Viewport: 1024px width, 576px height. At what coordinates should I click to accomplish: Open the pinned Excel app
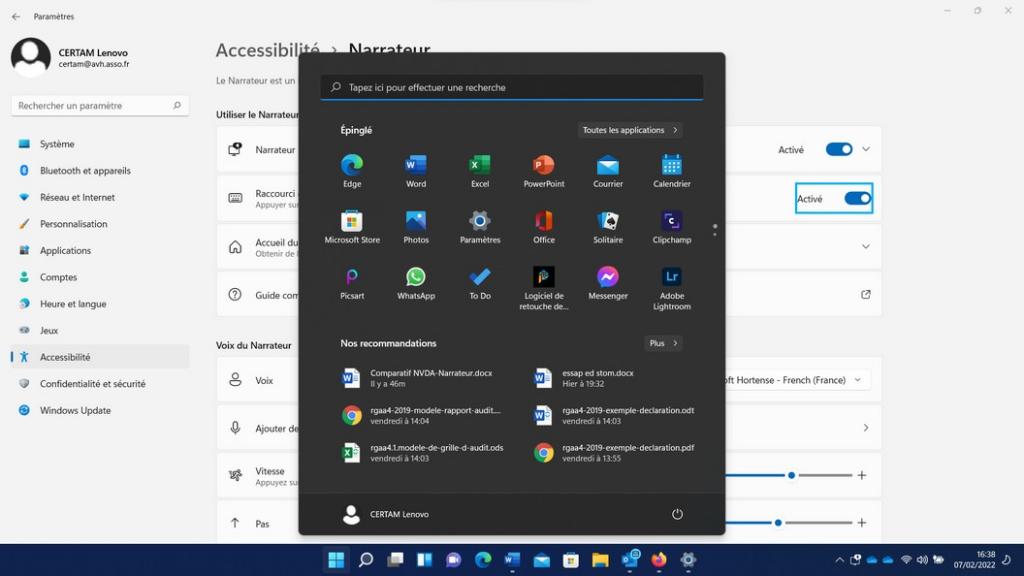tap(480, 171)
